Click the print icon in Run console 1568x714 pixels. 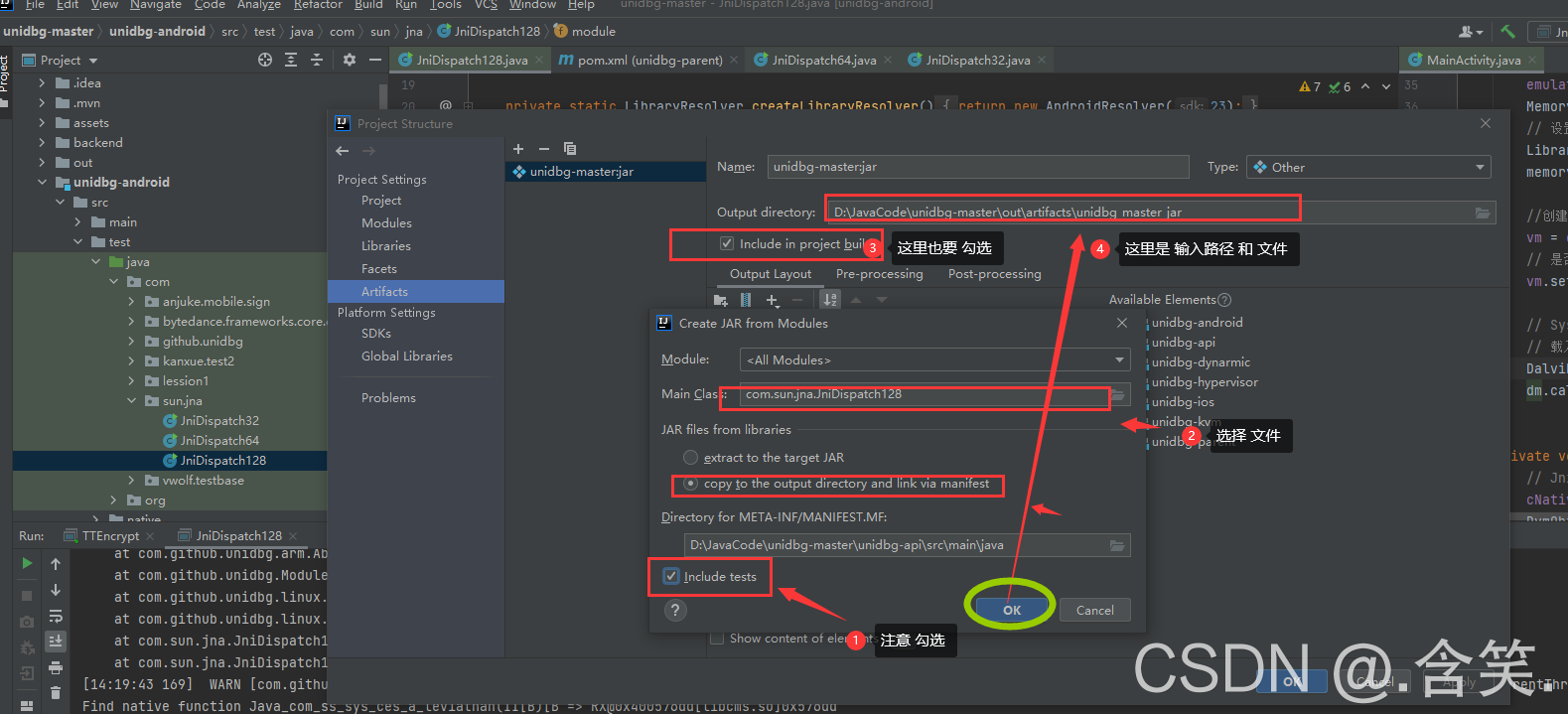(x=56, y=667)
